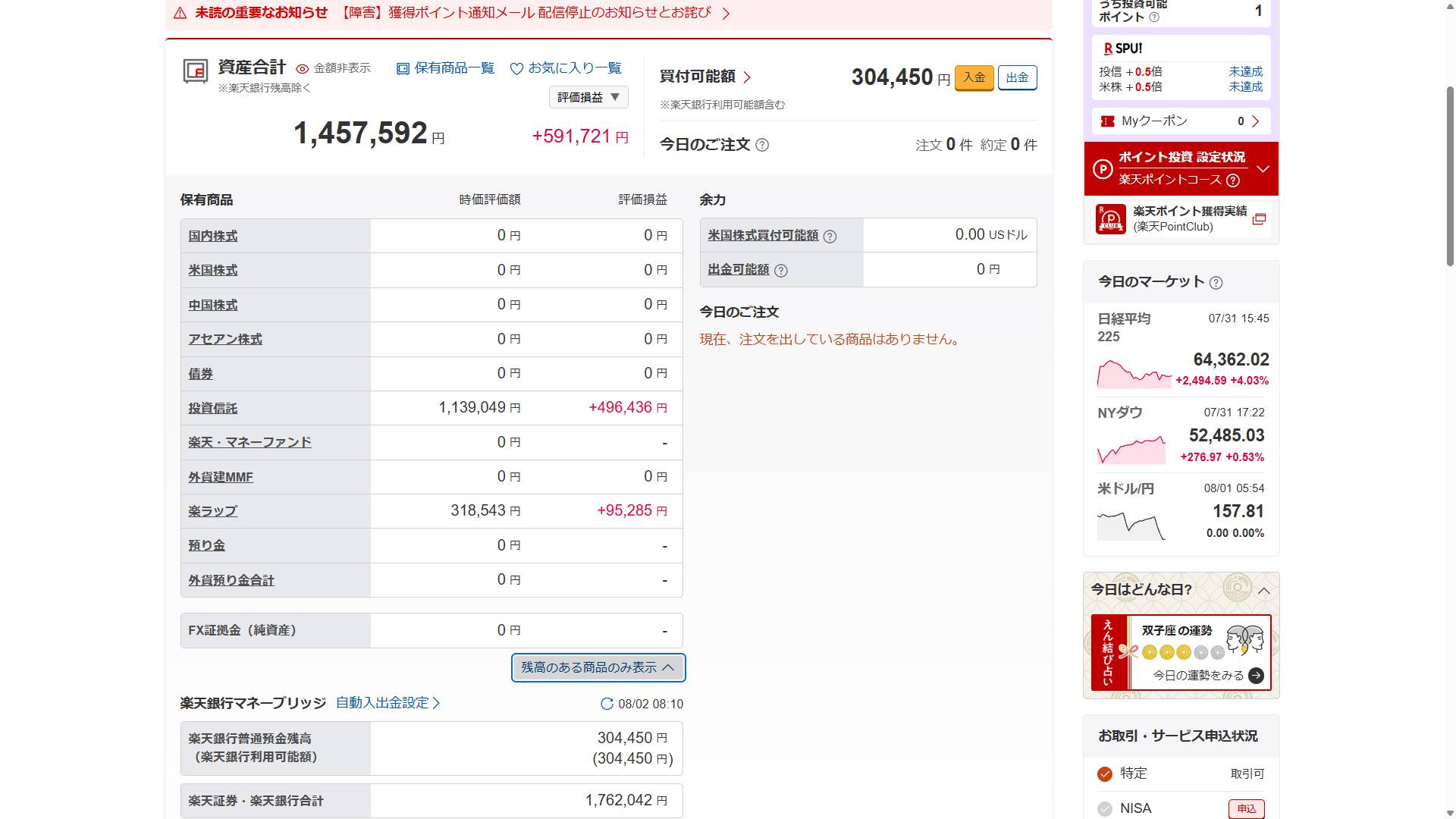Image resolution: width=1456 pixels, height=819 pixels.
Task: Click the help icon beside 出金可能額
Action: click(780, 271)
